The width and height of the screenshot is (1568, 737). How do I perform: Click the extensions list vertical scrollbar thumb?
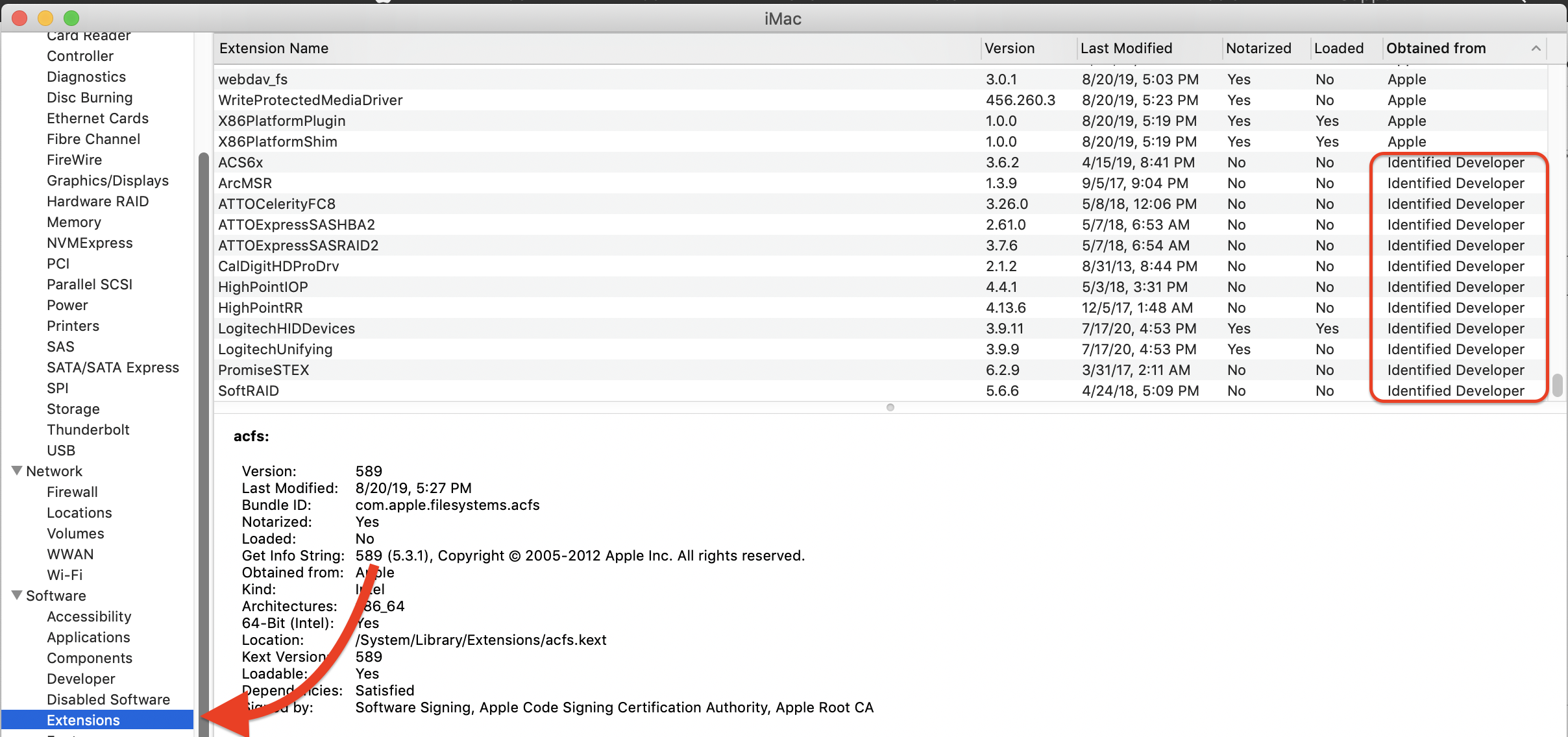[1557, 385]
